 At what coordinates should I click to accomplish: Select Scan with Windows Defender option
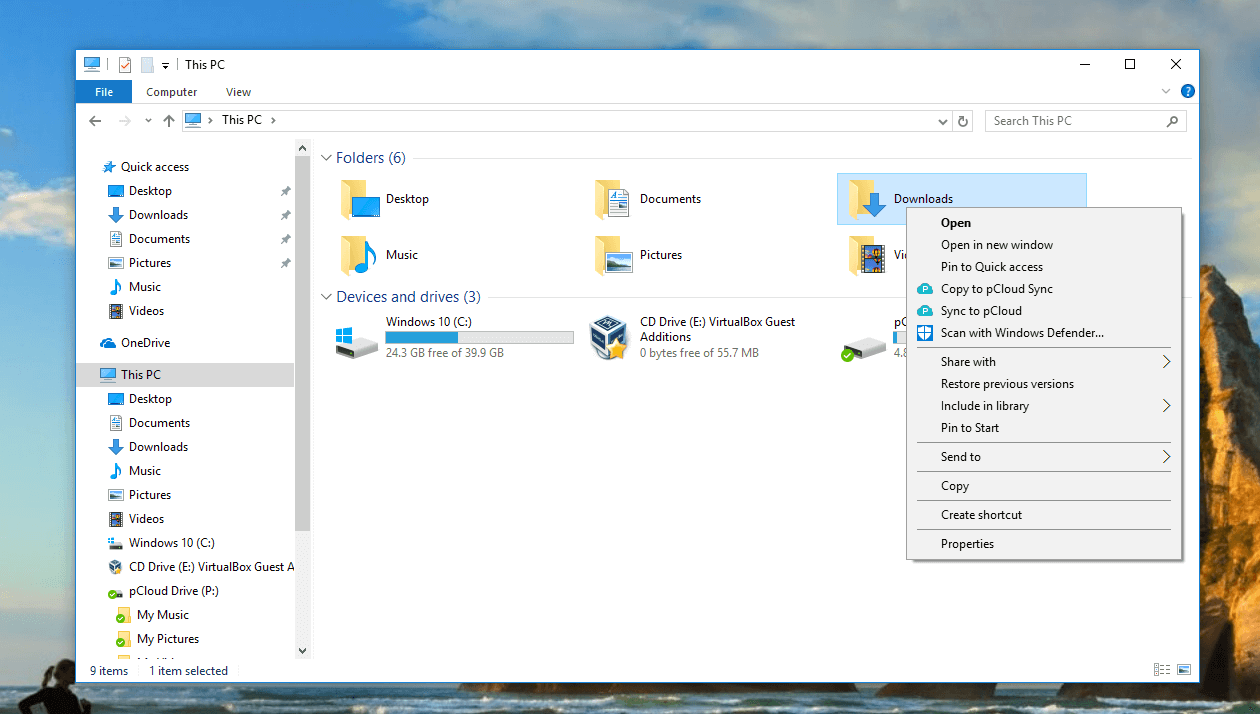tap(1022, 333)
